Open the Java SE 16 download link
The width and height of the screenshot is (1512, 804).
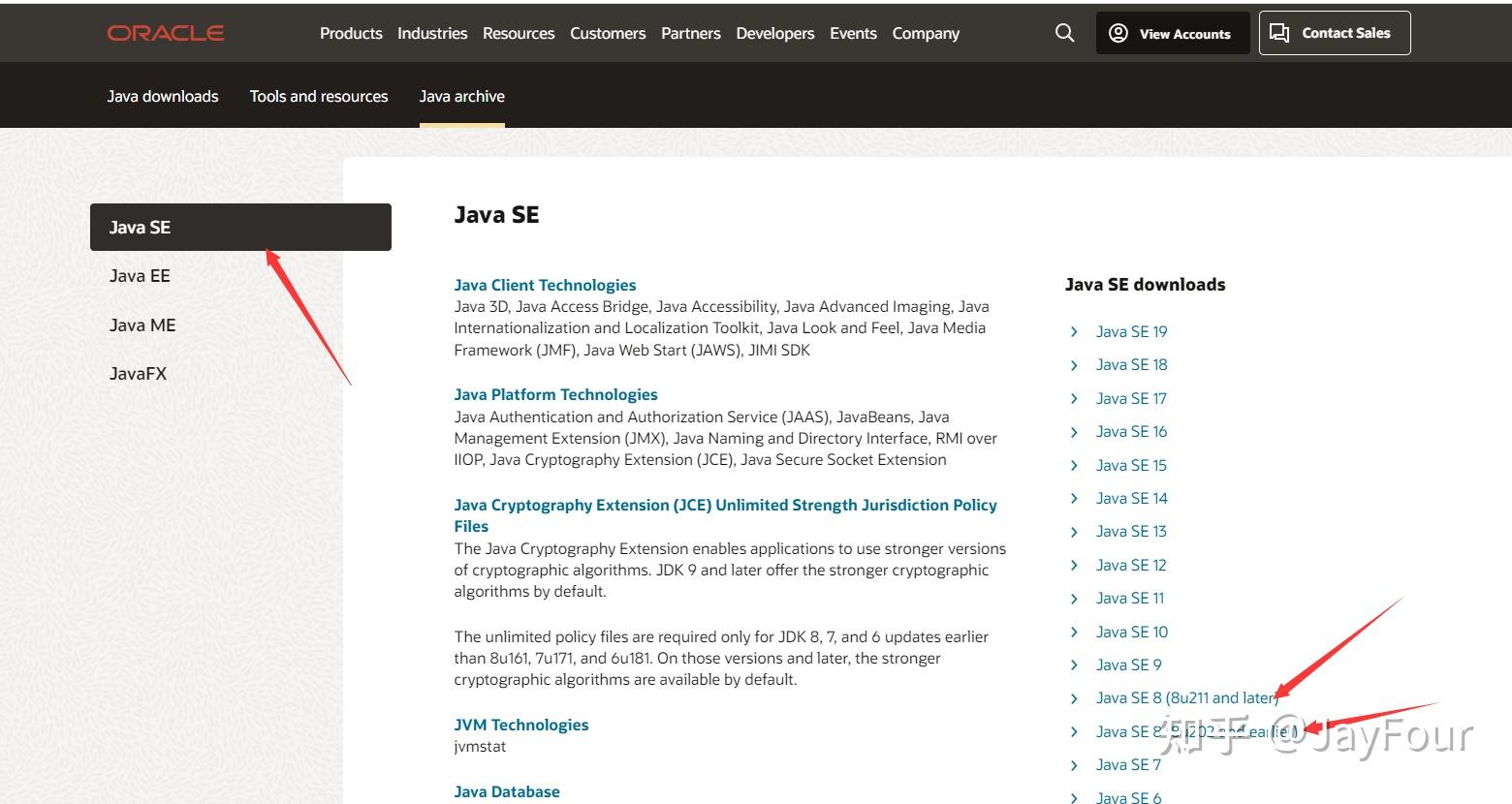(x=1131, y=431)
